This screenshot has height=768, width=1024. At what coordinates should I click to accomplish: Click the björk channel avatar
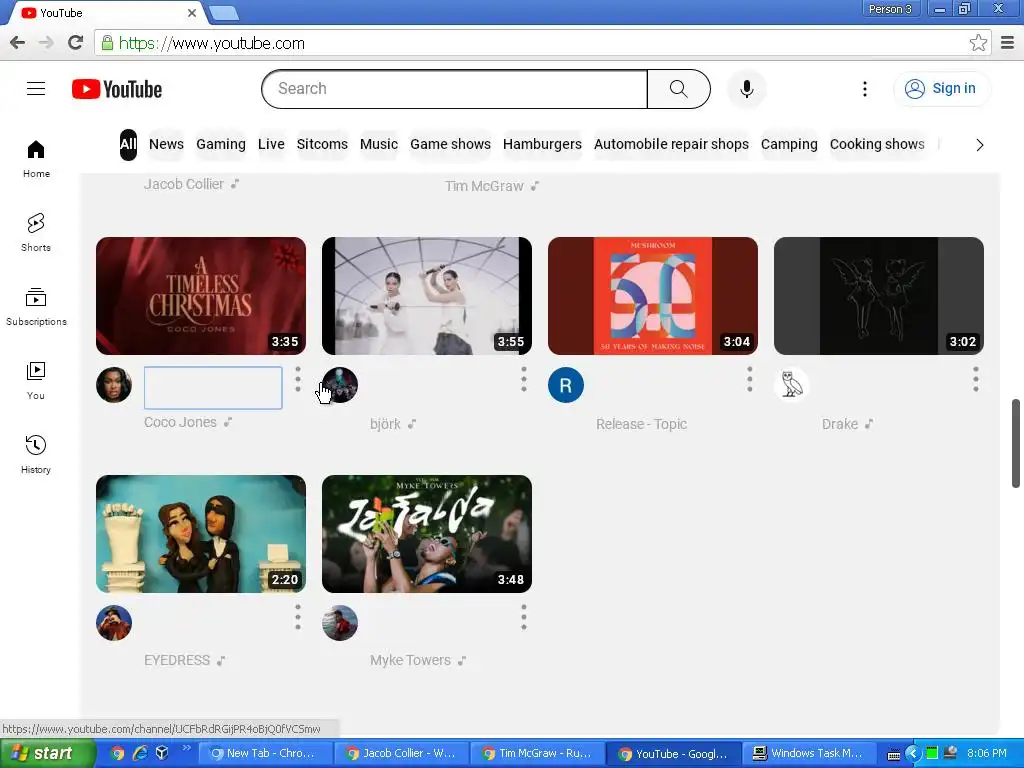pyautogui.click(x=340, y=385)
